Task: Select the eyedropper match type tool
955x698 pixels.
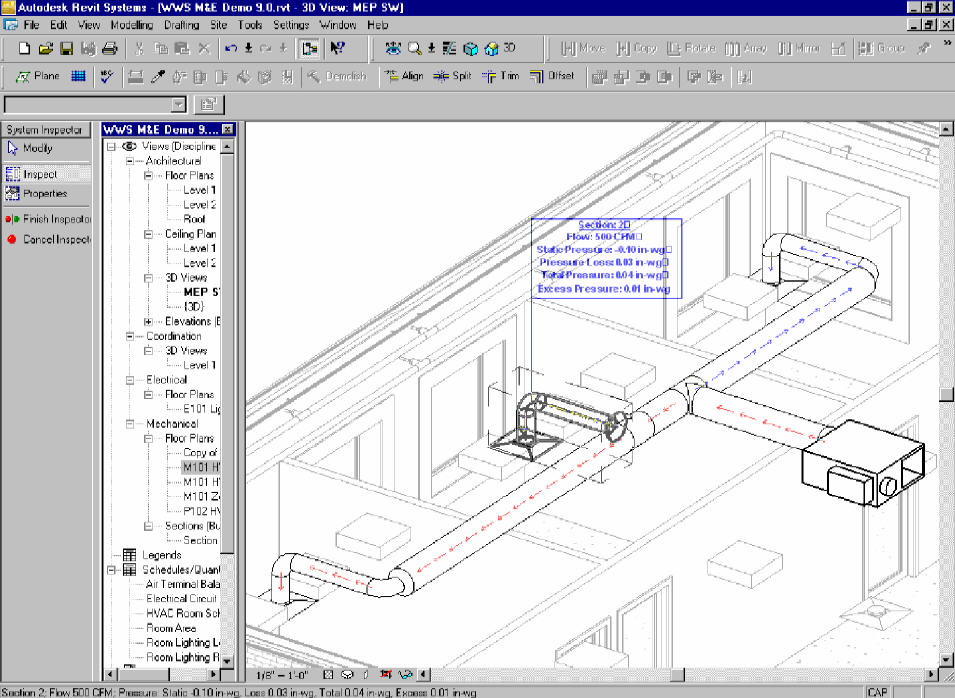Action: coord(158,76)
